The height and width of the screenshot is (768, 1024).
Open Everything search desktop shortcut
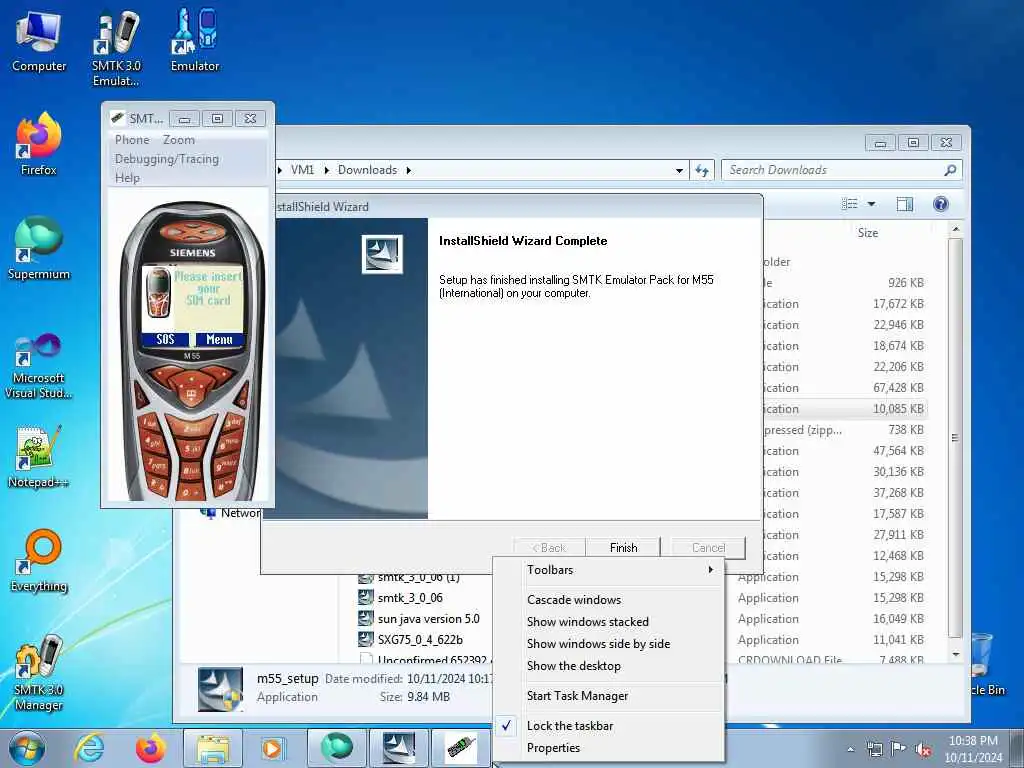pos(39,560)
